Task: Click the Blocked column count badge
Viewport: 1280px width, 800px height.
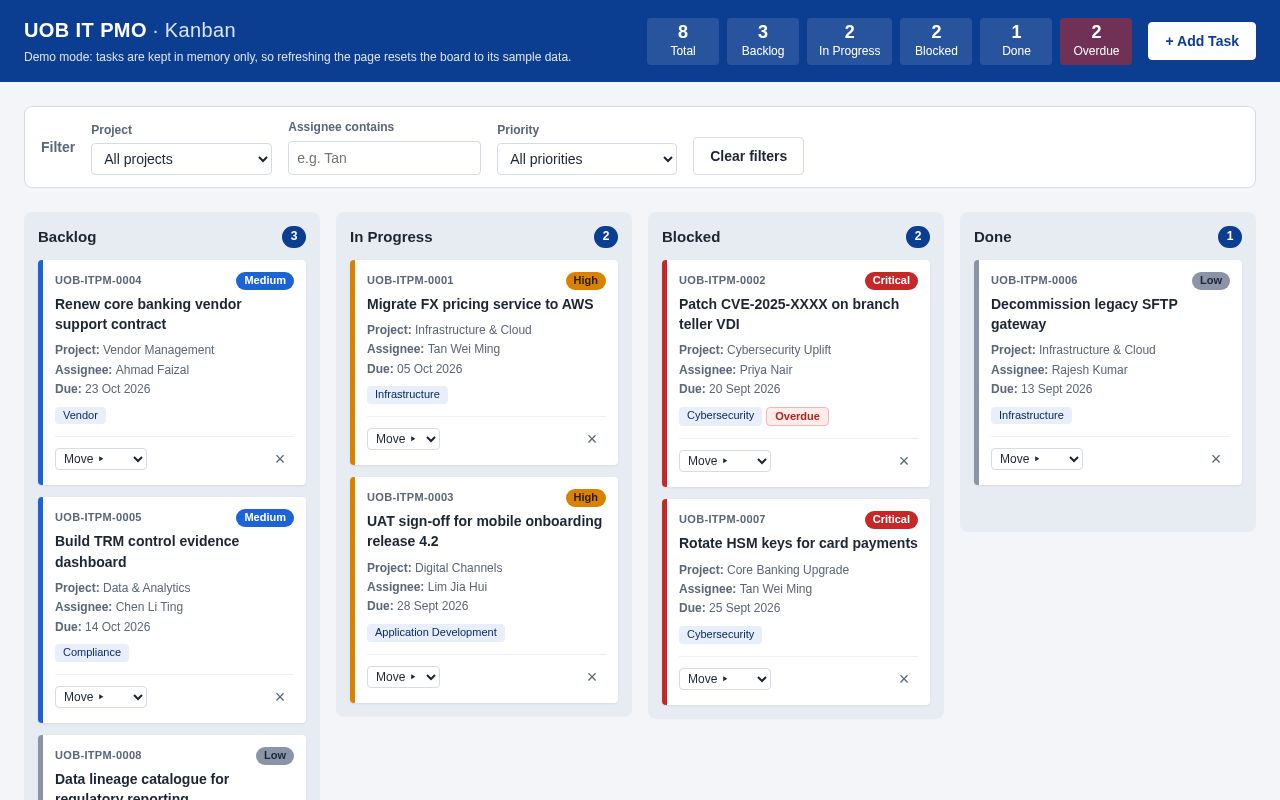Action: point(918,237)
